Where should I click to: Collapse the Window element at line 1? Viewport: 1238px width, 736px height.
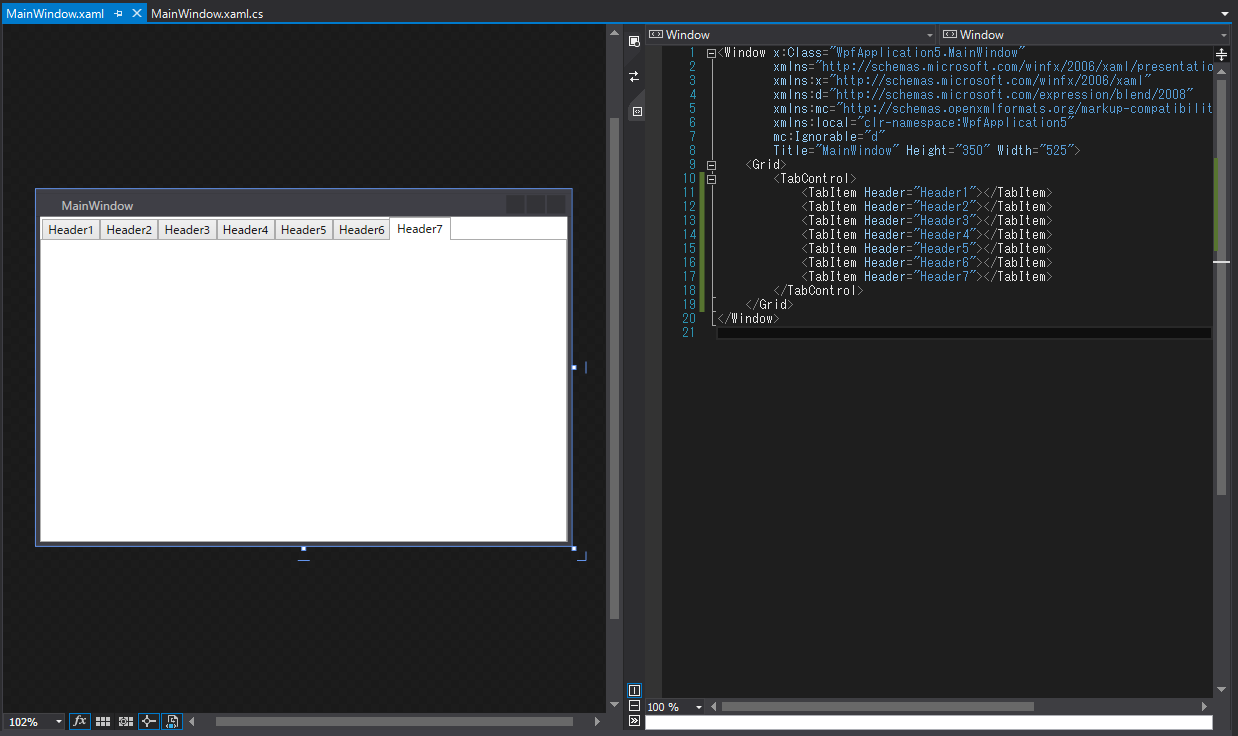(x=710, y=51)
